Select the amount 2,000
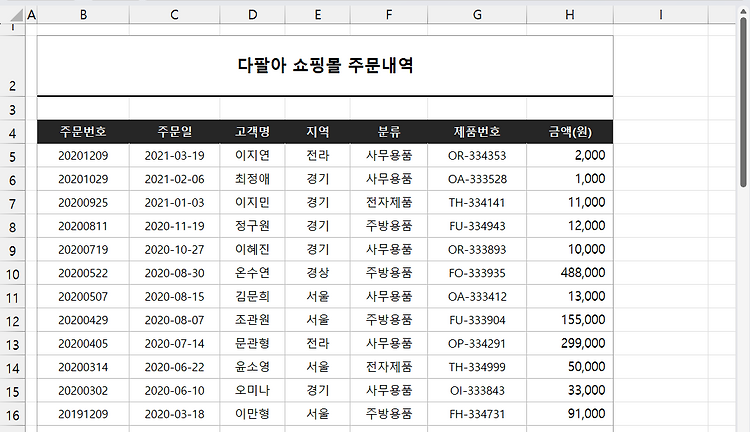 (570, 155)
